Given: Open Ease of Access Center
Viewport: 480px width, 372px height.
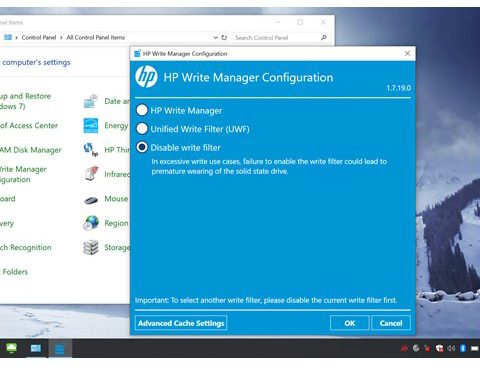Looking at the screenshot, I should [x=29, y=126].
